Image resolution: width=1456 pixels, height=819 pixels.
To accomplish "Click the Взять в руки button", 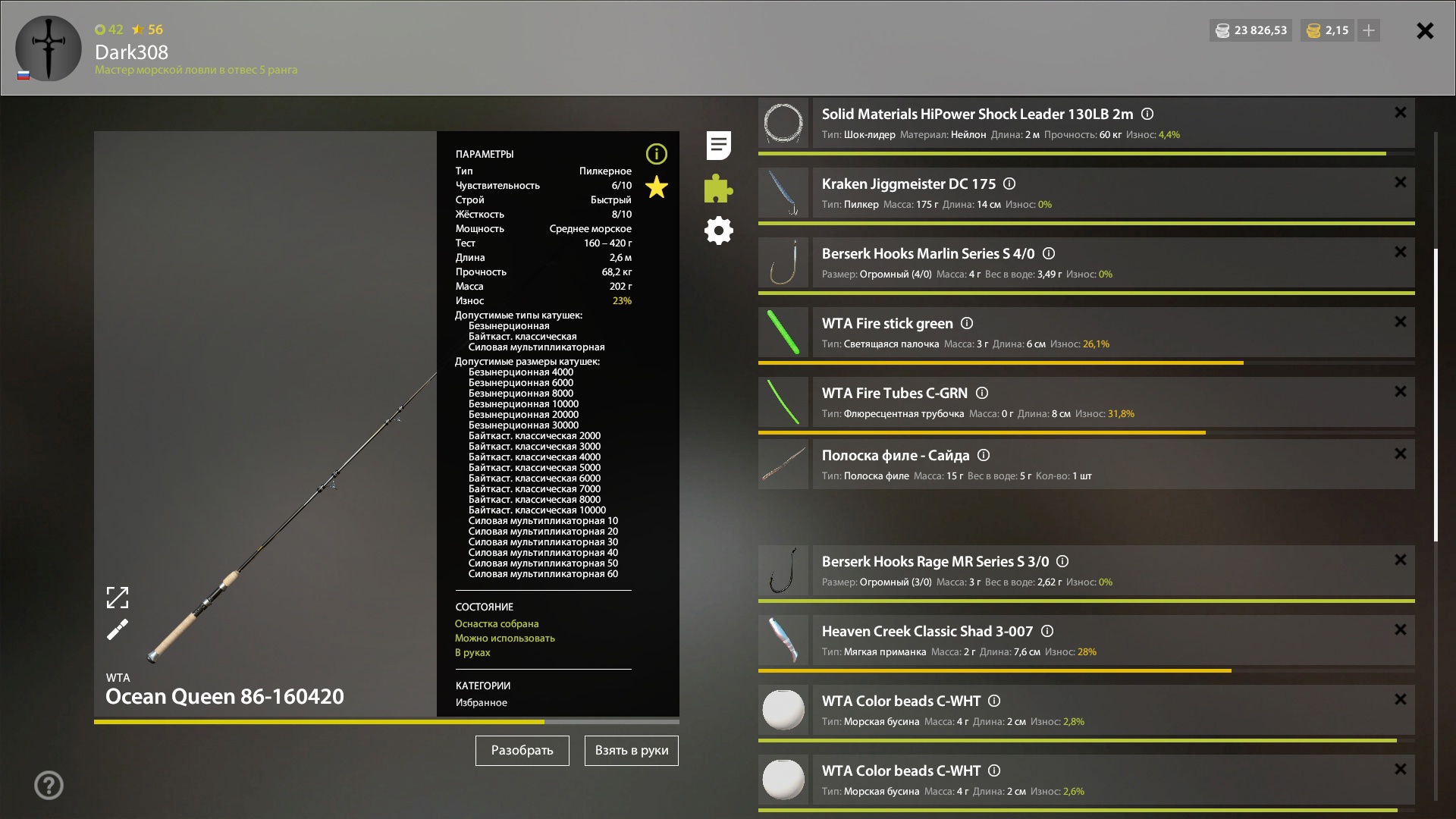I will (x=632, y=750).
